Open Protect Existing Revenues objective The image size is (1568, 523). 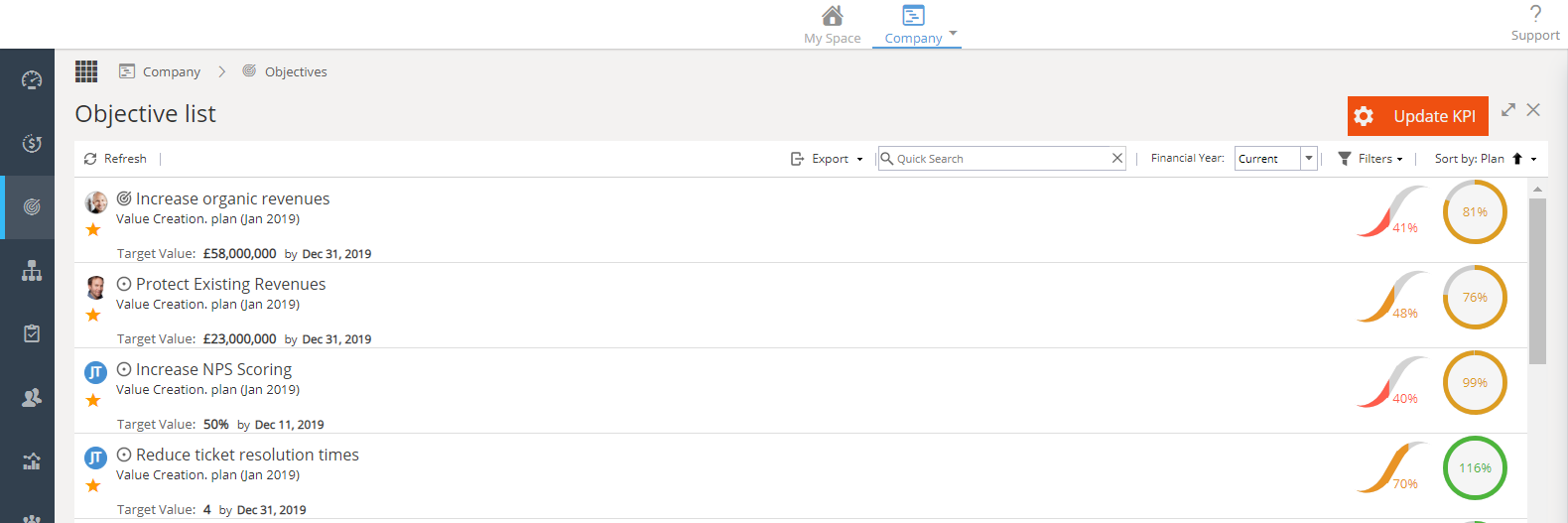pos(230,284)
